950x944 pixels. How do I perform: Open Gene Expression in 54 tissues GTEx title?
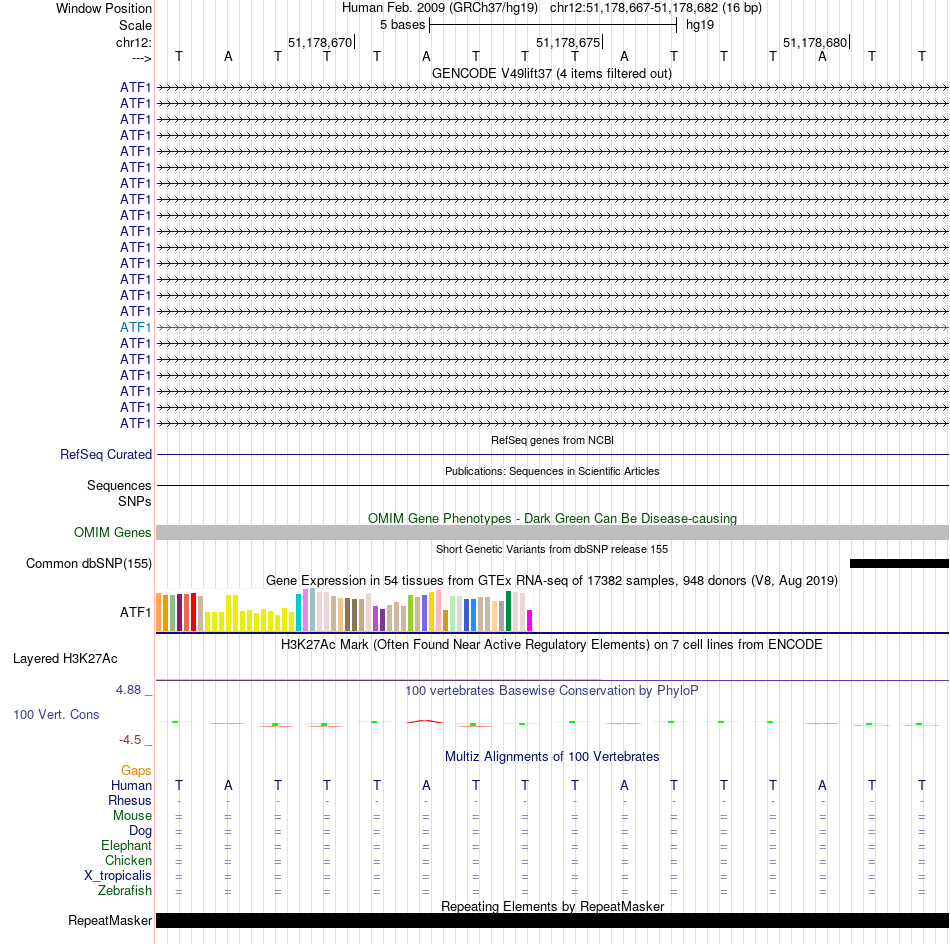point(552,580)
